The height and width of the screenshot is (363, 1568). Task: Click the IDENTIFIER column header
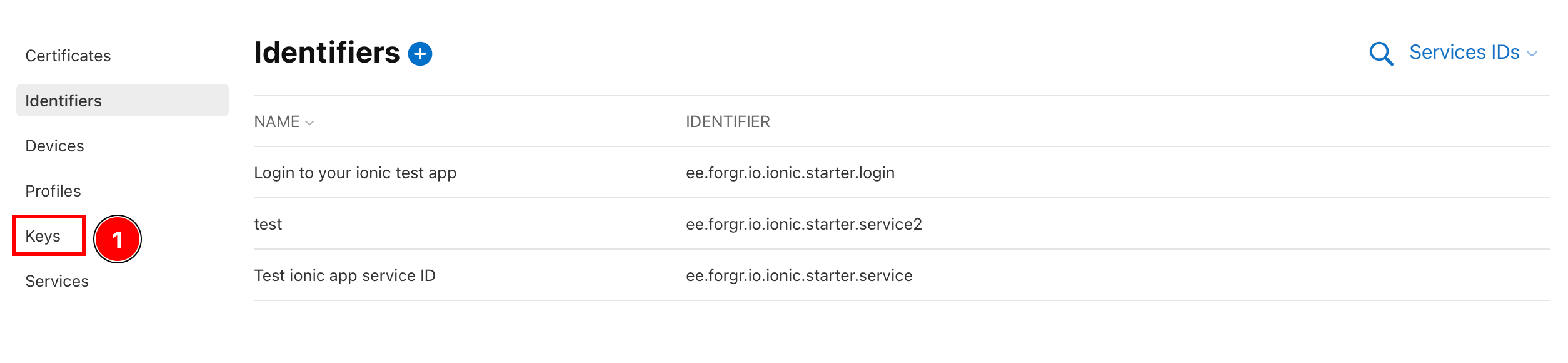tap(728, 122)
